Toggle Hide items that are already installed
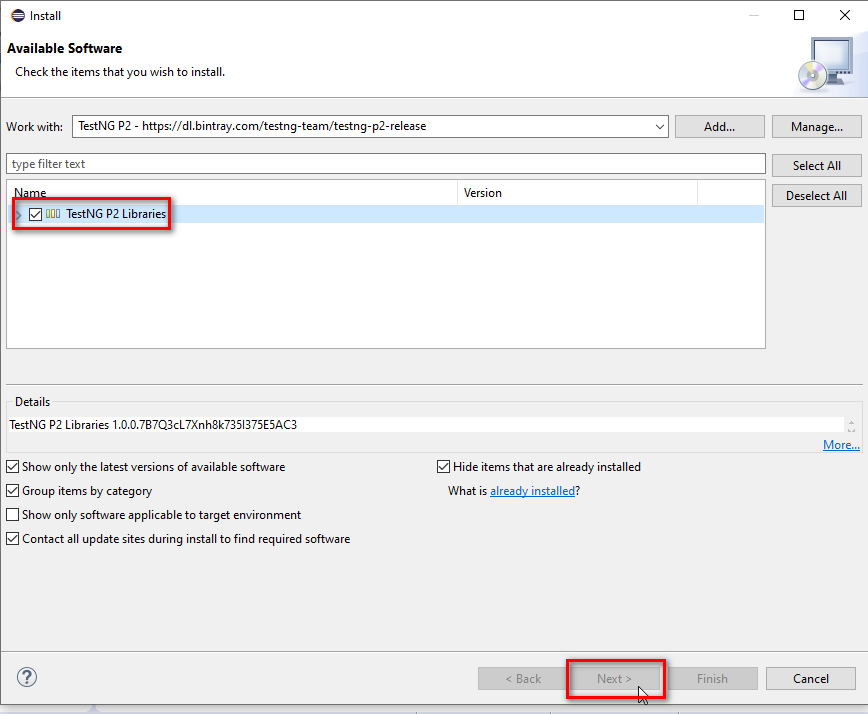This screenshot has height=714, width=868. point(443,467)
